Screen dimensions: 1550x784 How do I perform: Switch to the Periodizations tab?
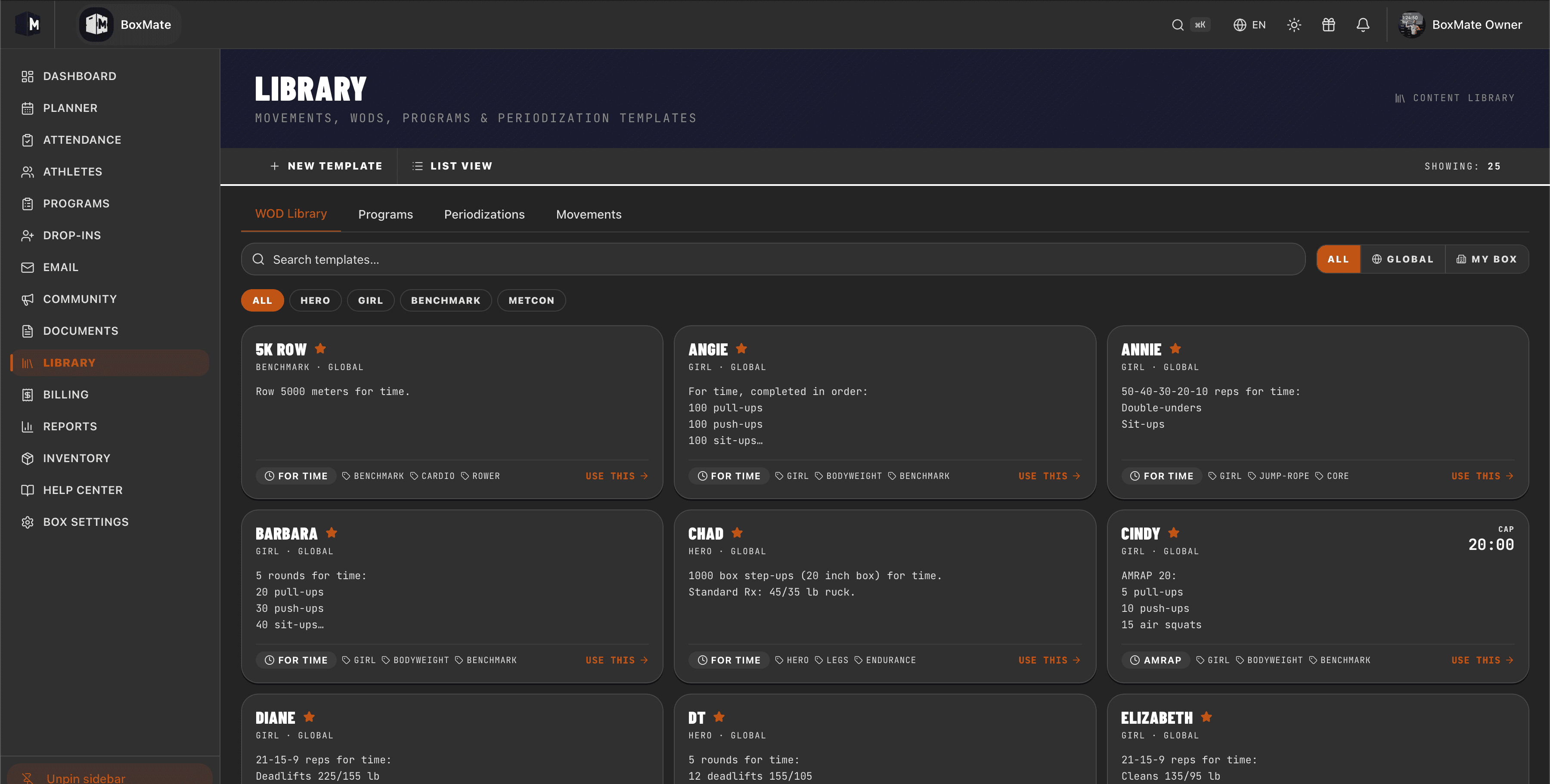[484, 215]
